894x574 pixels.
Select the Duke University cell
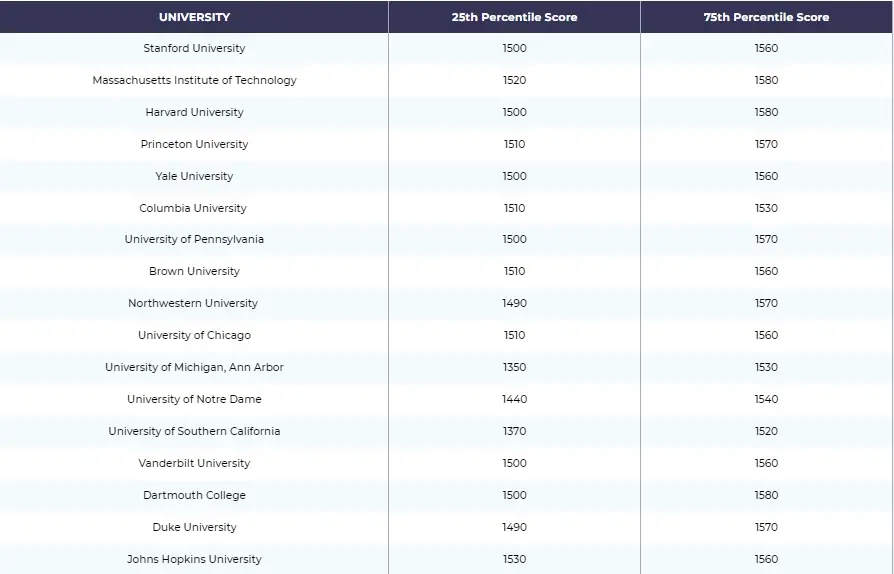tap(194, 527)
